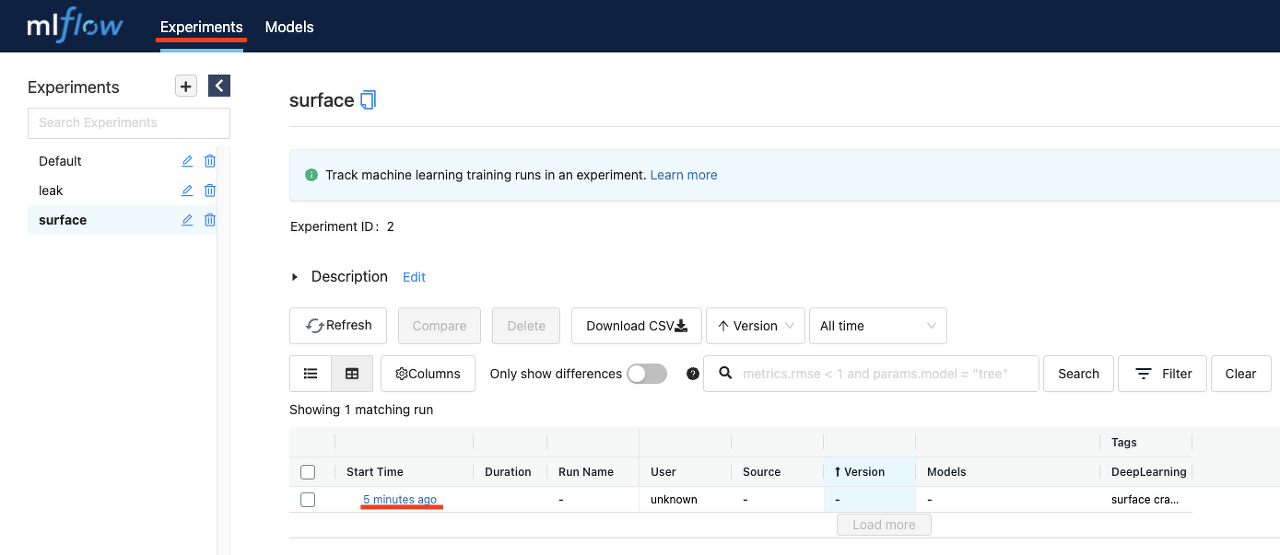Edit the surface experiment name
The image size is (1280, 555).
(187, 220)
